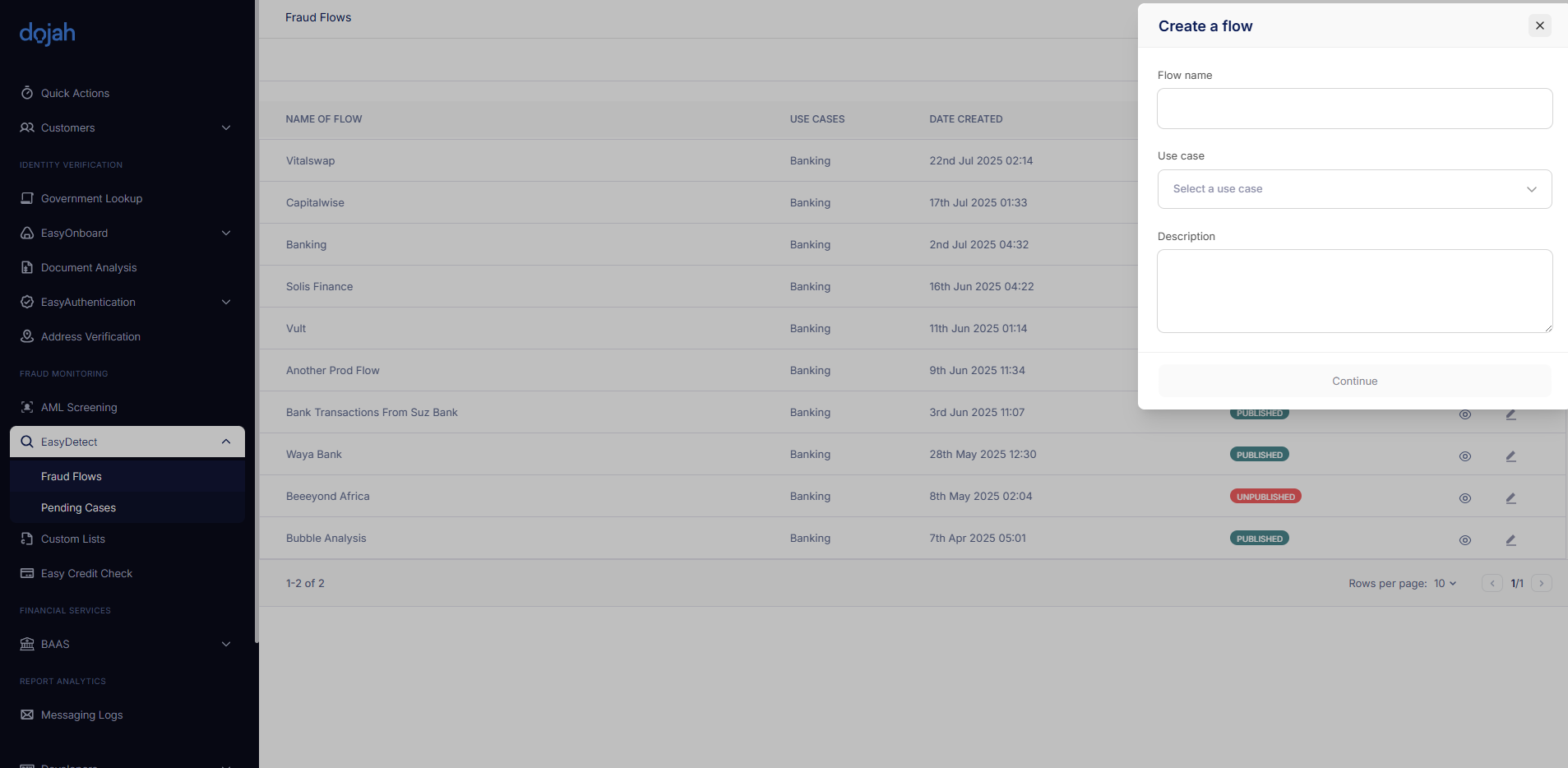
Task: Open Quick Actions in sidebar
Action: [x=75, y=93]
